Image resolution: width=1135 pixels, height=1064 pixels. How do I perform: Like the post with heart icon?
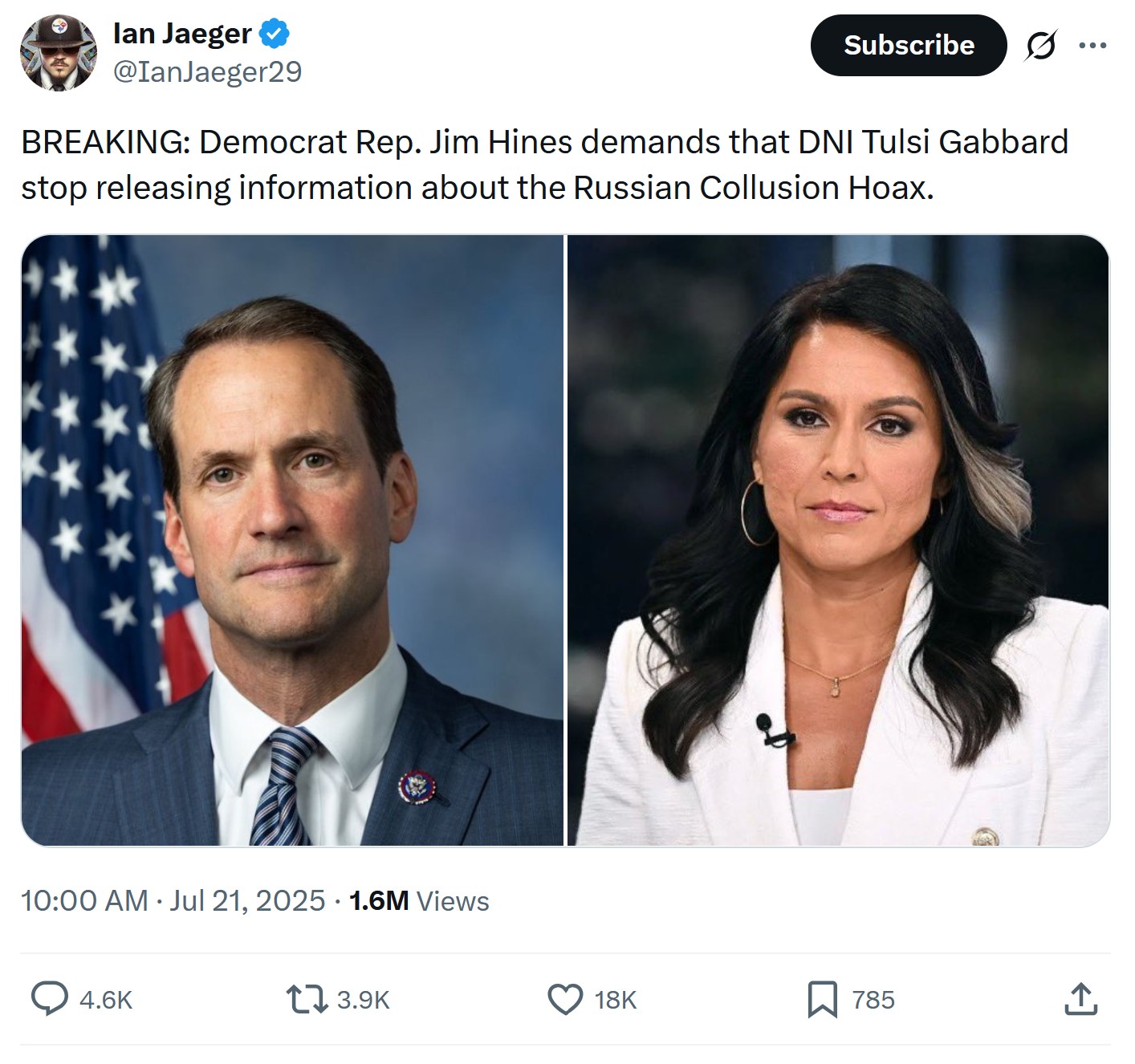click(x=565, y=999)
